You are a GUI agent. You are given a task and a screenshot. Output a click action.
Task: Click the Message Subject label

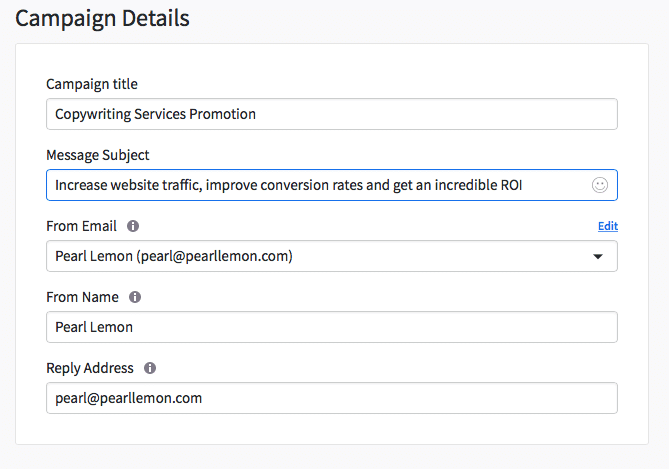click(98, 155)
